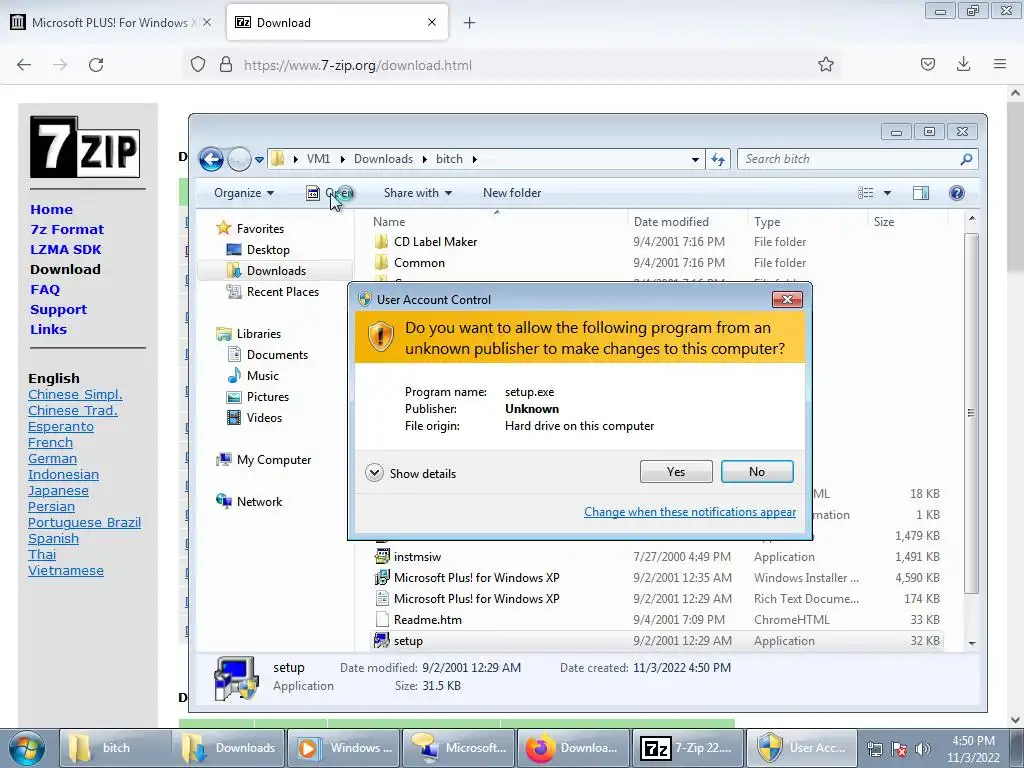Open Home link on 7-Zip site
Image resolution: width=1024 pixels, height=768 pixels.
tap(52, 210)
